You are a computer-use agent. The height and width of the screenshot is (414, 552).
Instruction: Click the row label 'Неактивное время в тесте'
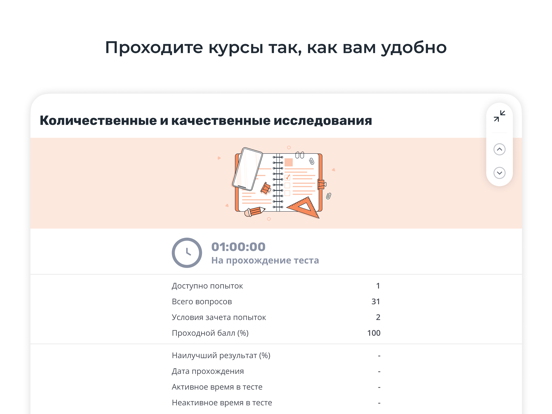point(222,402)
